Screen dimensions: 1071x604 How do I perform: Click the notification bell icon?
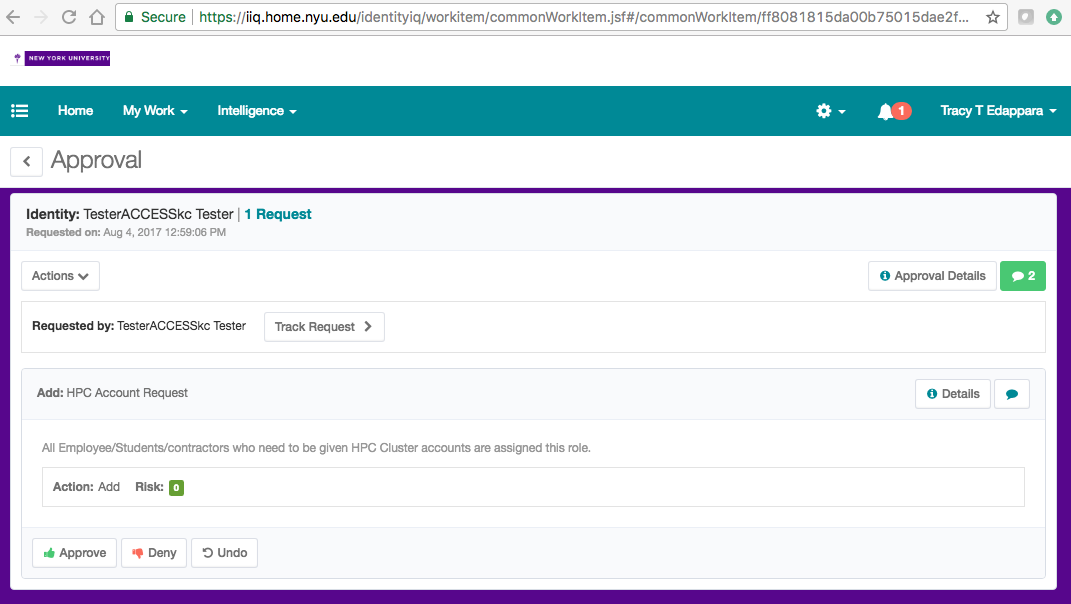coord(886,111)
